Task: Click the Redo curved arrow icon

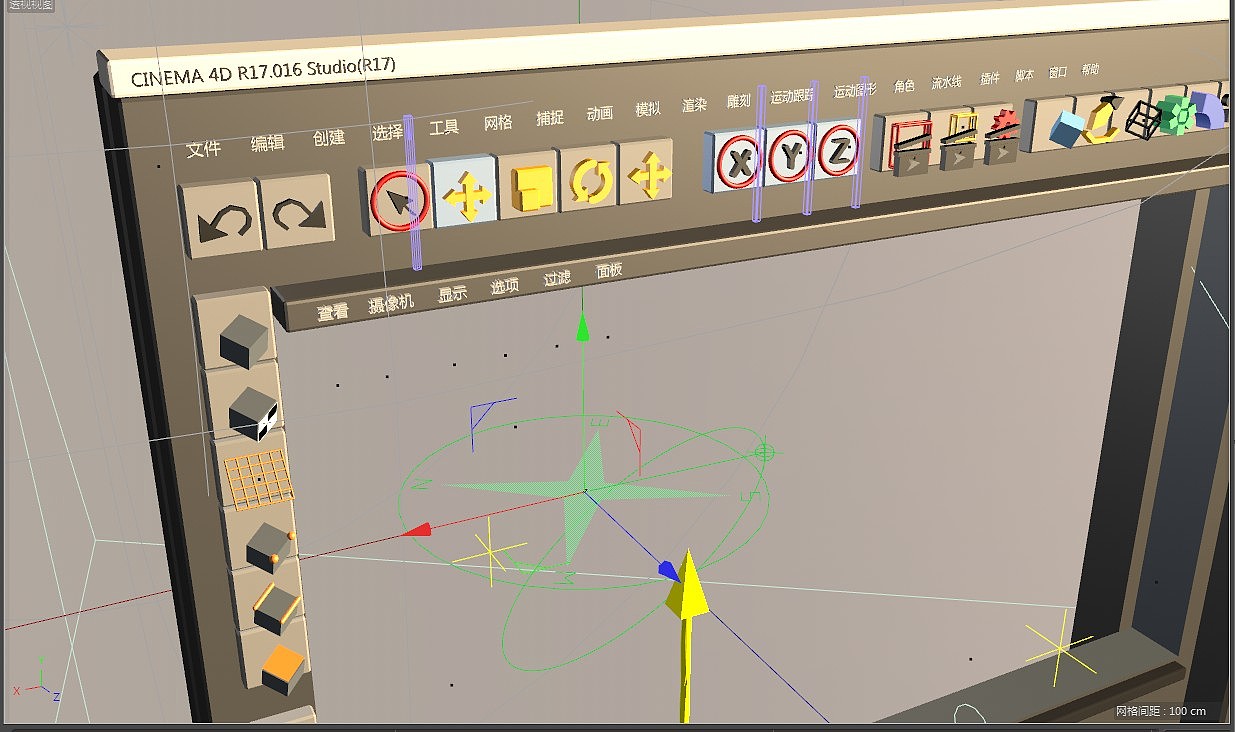Action: click(297, 213)
